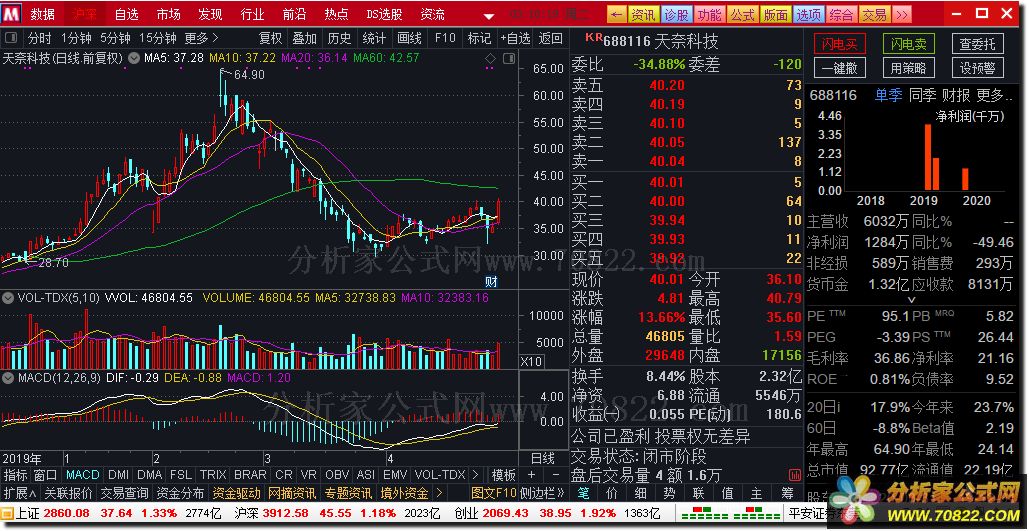Collapse the 扩展 extension panel
This screenshot has width=1029, height=531.
click(x=20, y=492)
